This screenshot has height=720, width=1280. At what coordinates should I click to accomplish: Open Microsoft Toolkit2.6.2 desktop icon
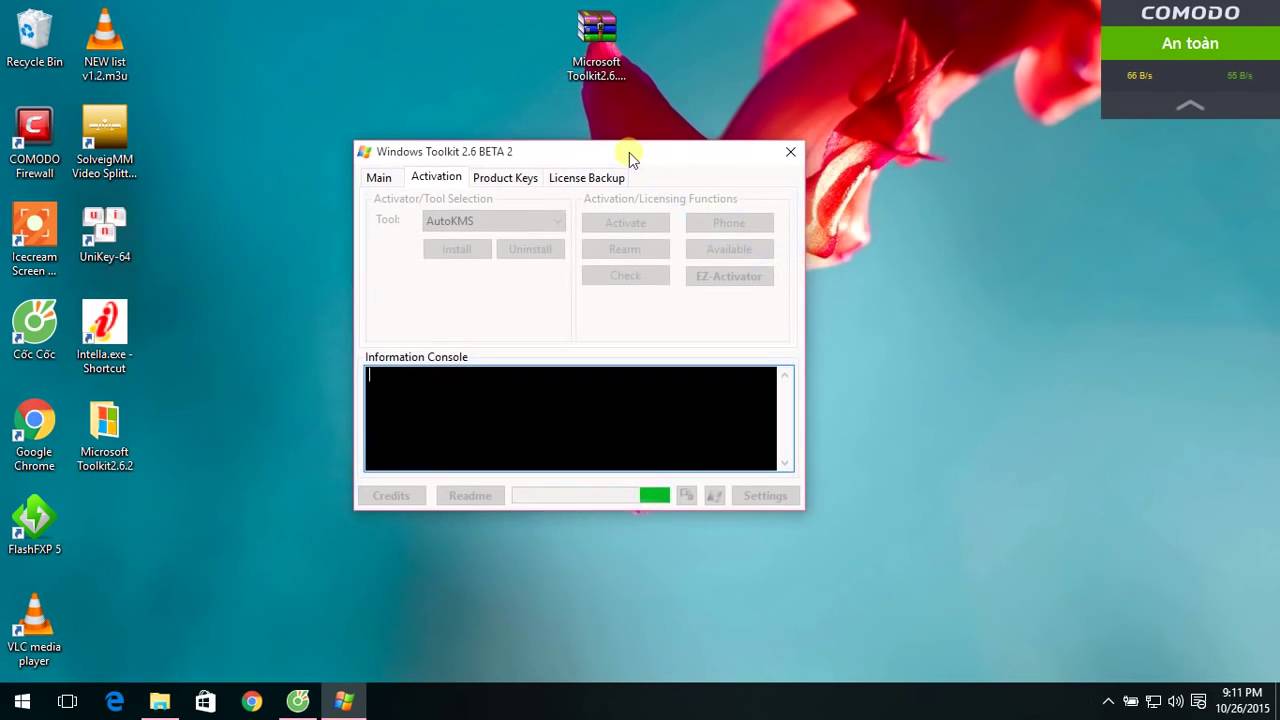click(x=105, y=436)
